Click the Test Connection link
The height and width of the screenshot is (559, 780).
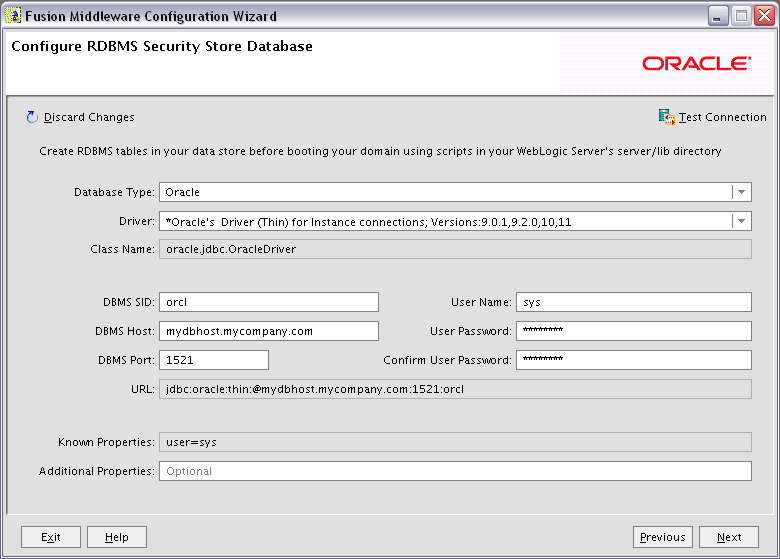pyautogui.click(x=722, y=117)
